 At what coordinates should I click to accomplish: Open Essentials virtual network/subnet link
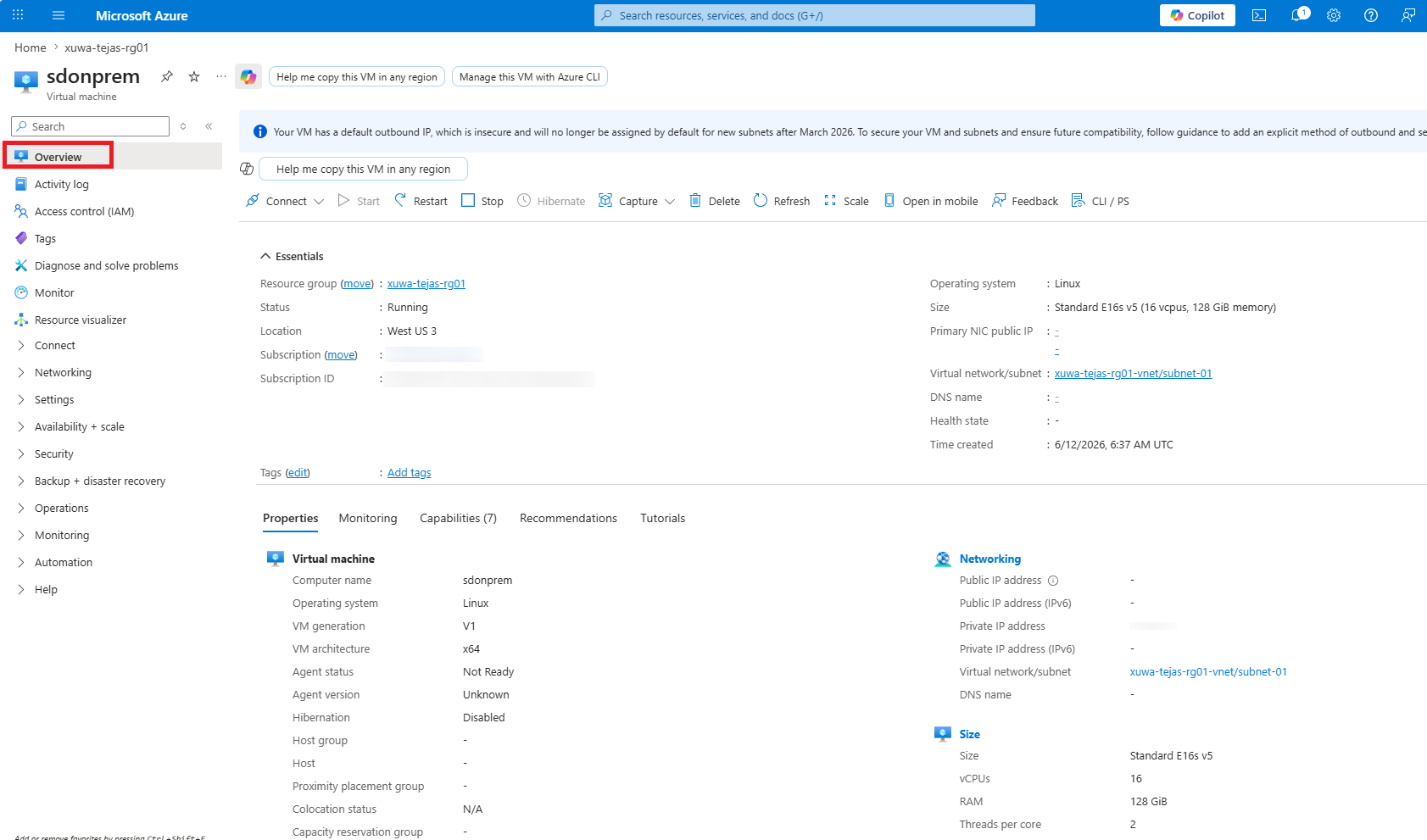1134,374
